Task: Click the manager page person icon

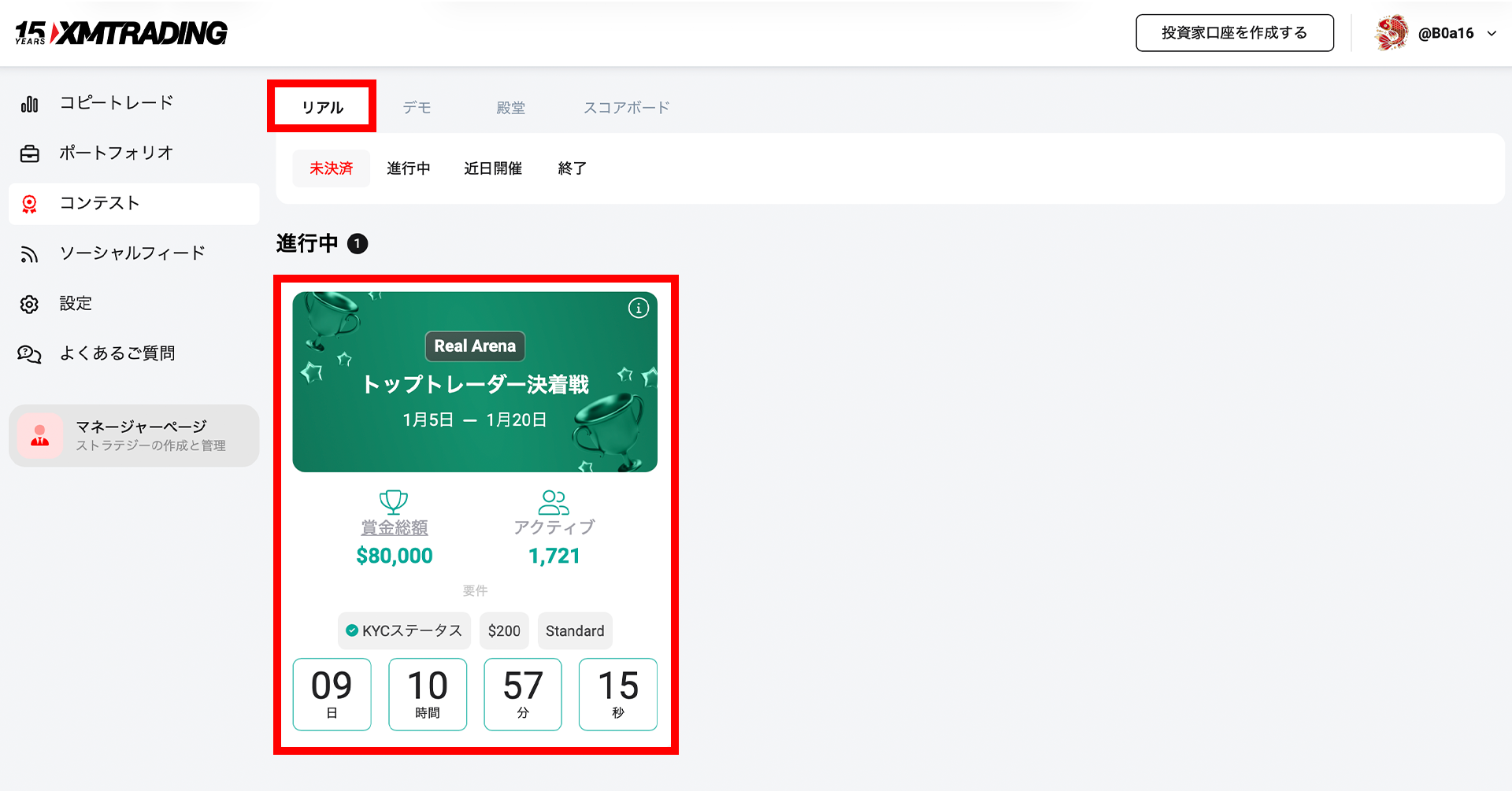Action: 40,435
